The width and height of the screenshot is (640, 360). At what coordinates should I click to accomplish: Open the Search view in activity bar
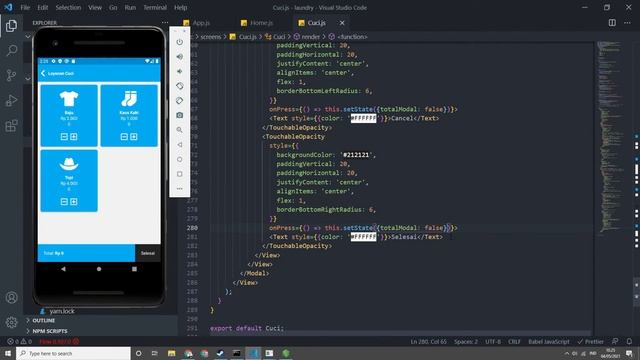11,50
